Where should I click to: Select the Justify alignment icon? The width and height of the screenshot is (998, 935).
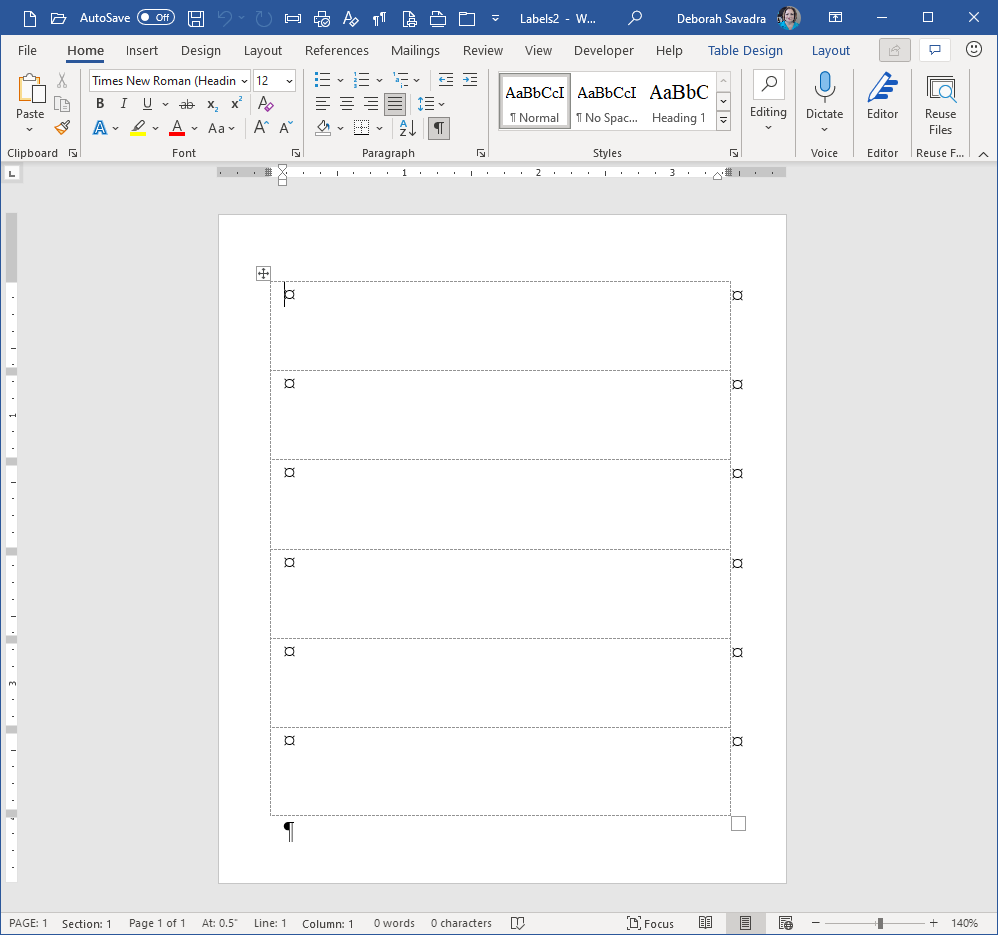[395, 104]
